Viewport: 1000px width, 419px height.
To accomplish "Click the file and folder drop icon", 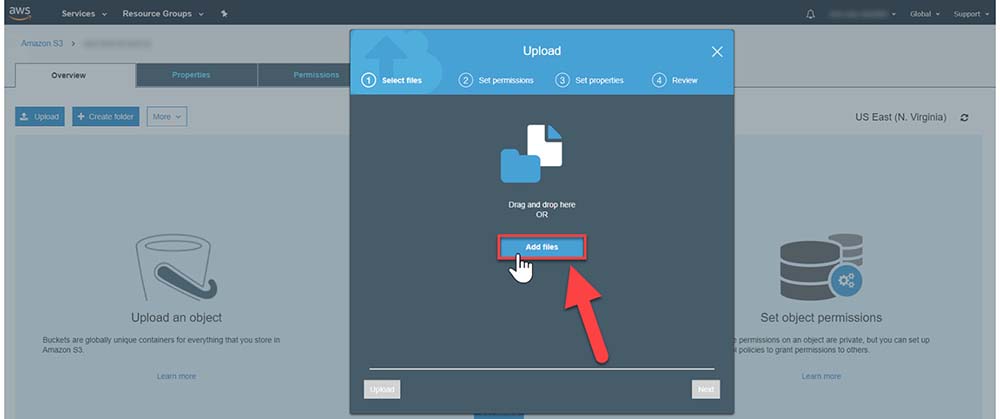I will click(531, 153).
